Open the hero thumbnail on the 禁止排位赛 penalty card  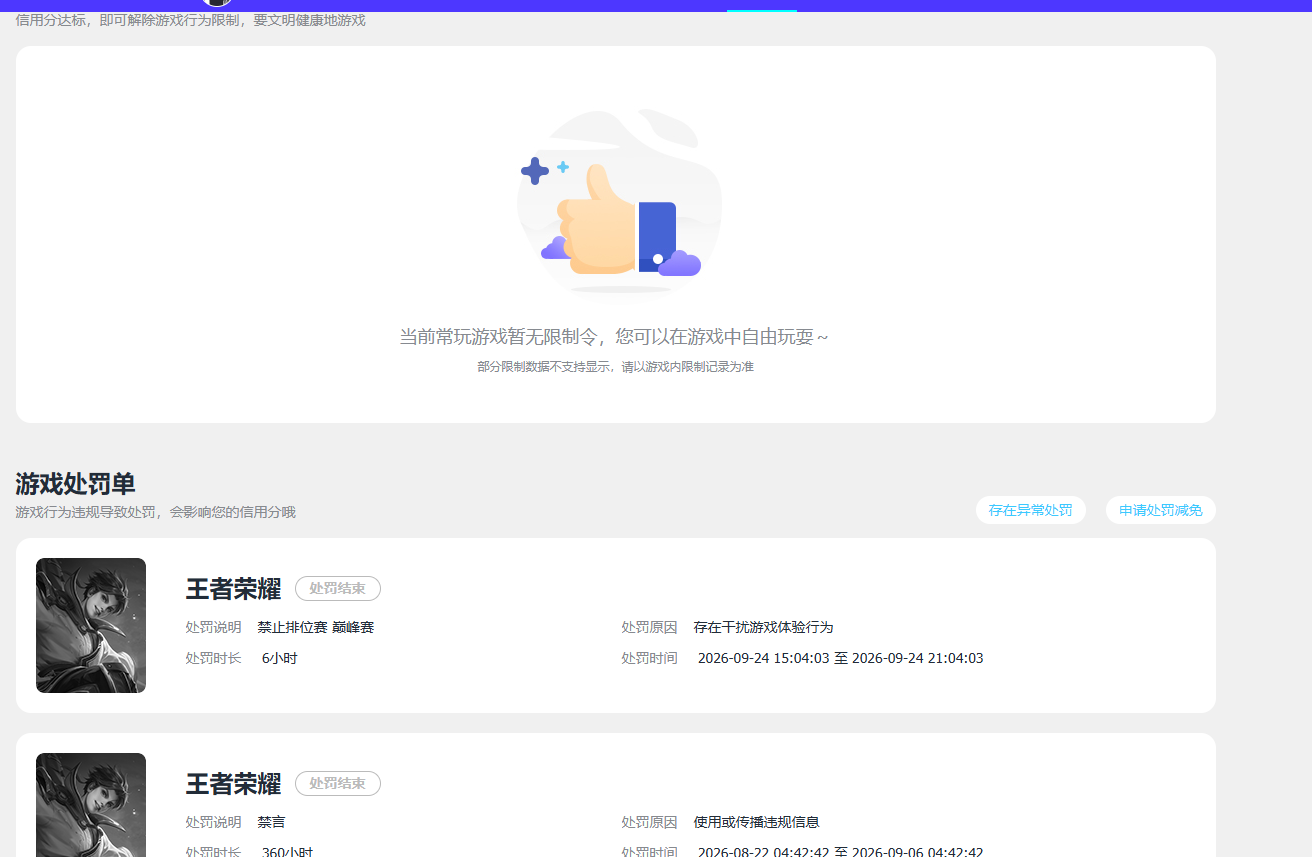click(91, 625)
